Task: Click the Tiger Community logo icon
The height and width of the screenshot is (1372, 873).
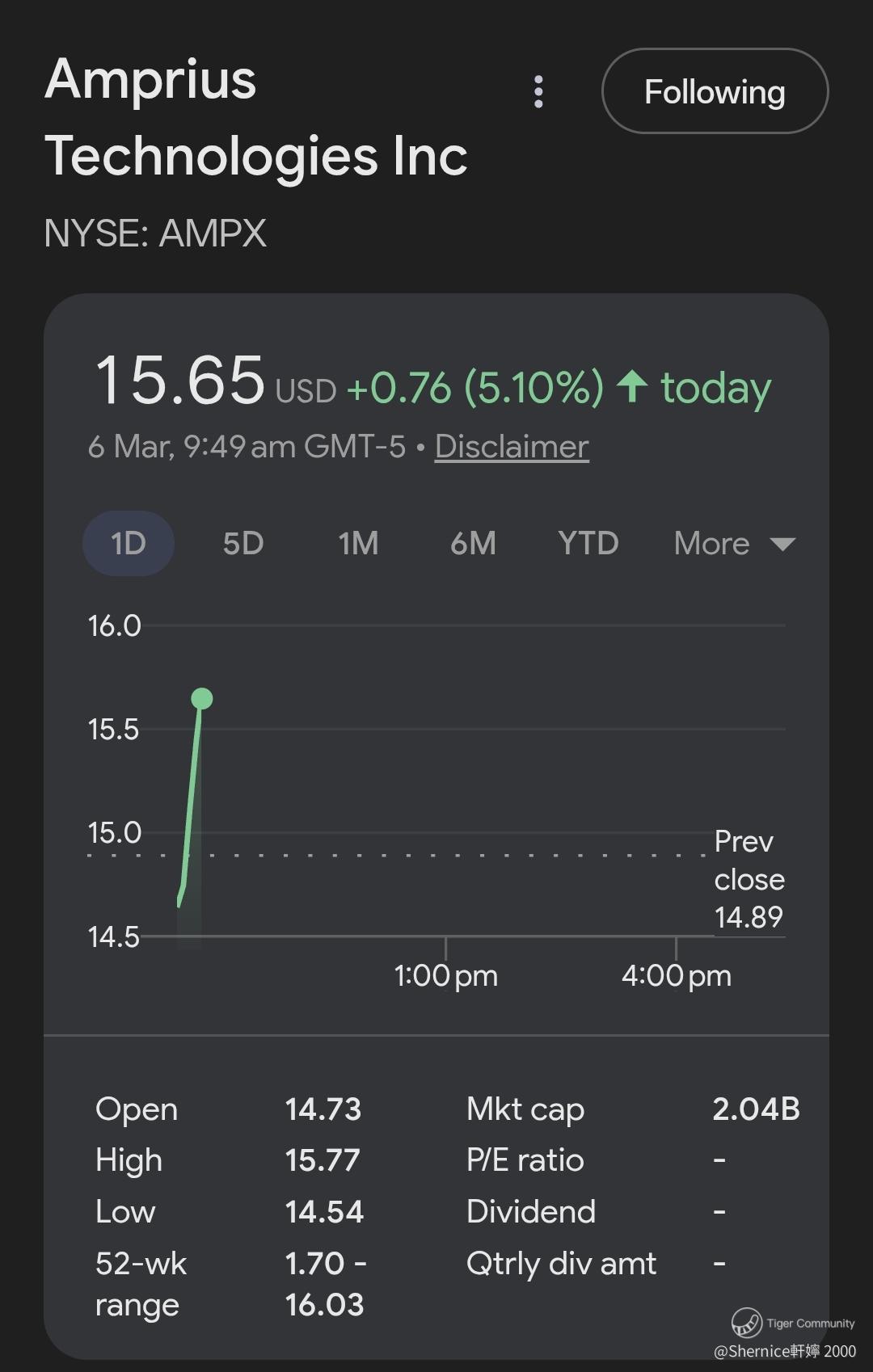Action: tap(746, 1323)
